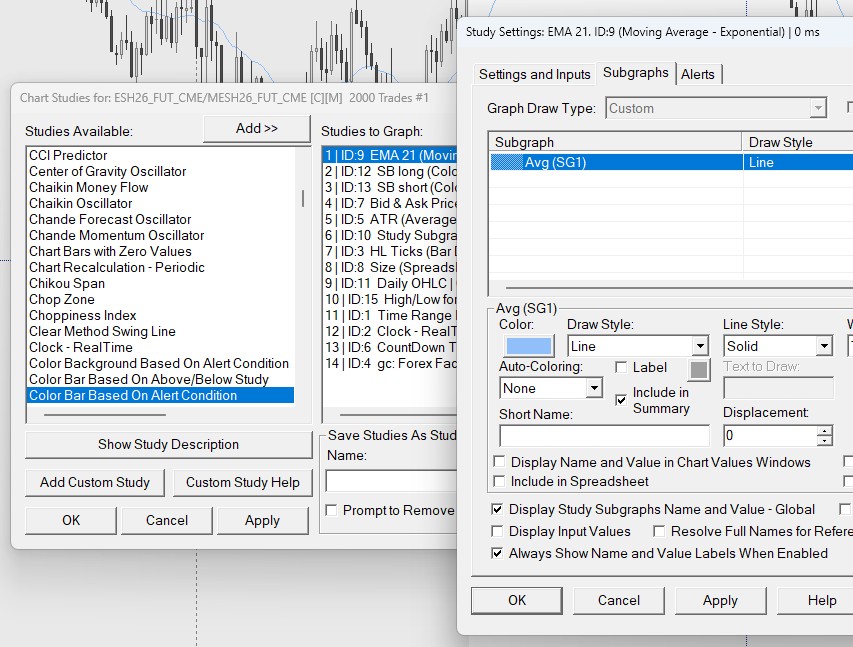Open Custom Study Help
The height and width of the screenshot is (647, 853).
point(242,482)
